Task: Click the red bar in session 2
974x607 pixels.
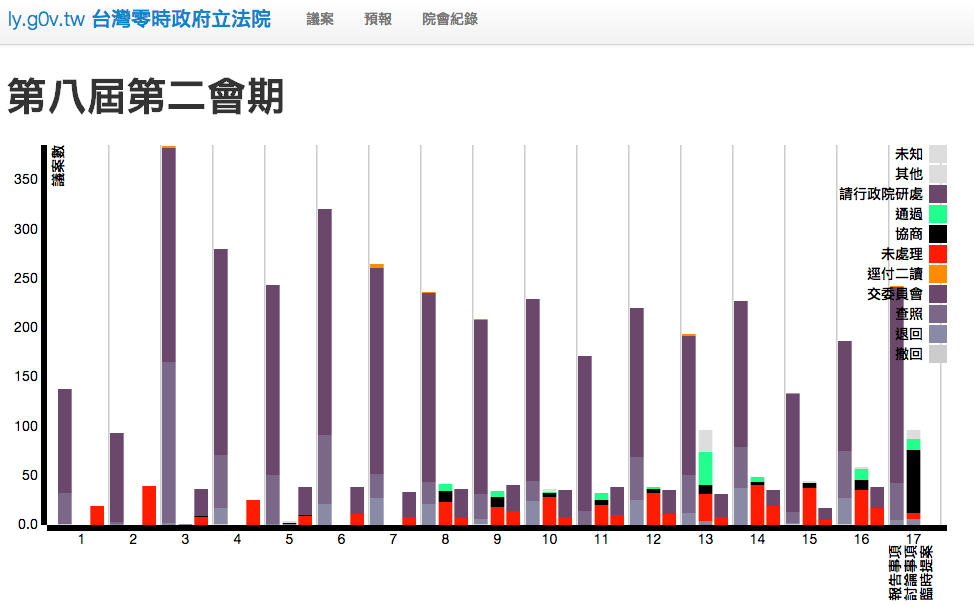Action: point(149,505)
